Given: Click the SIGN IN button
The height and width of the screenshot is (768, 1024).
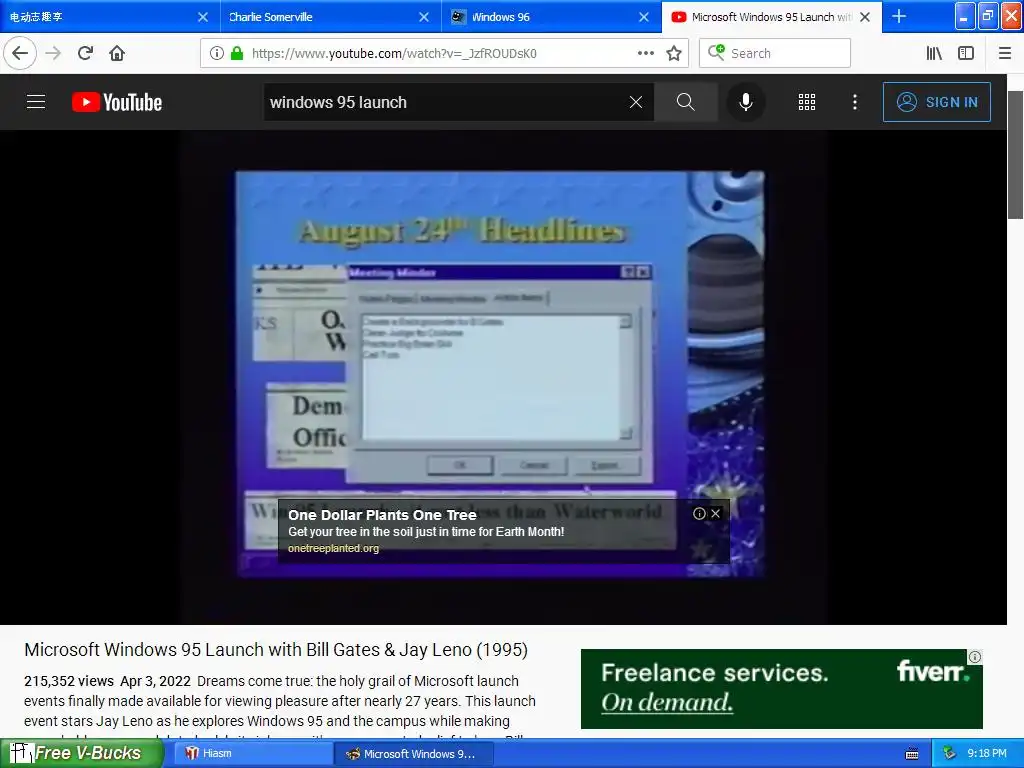Looking at the screenshot, I should coord(936,102).
